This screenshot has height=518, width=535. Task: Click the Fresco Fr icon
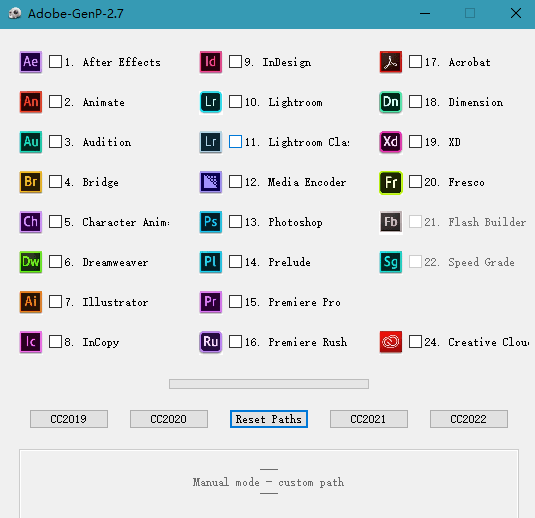coord(391,182)
